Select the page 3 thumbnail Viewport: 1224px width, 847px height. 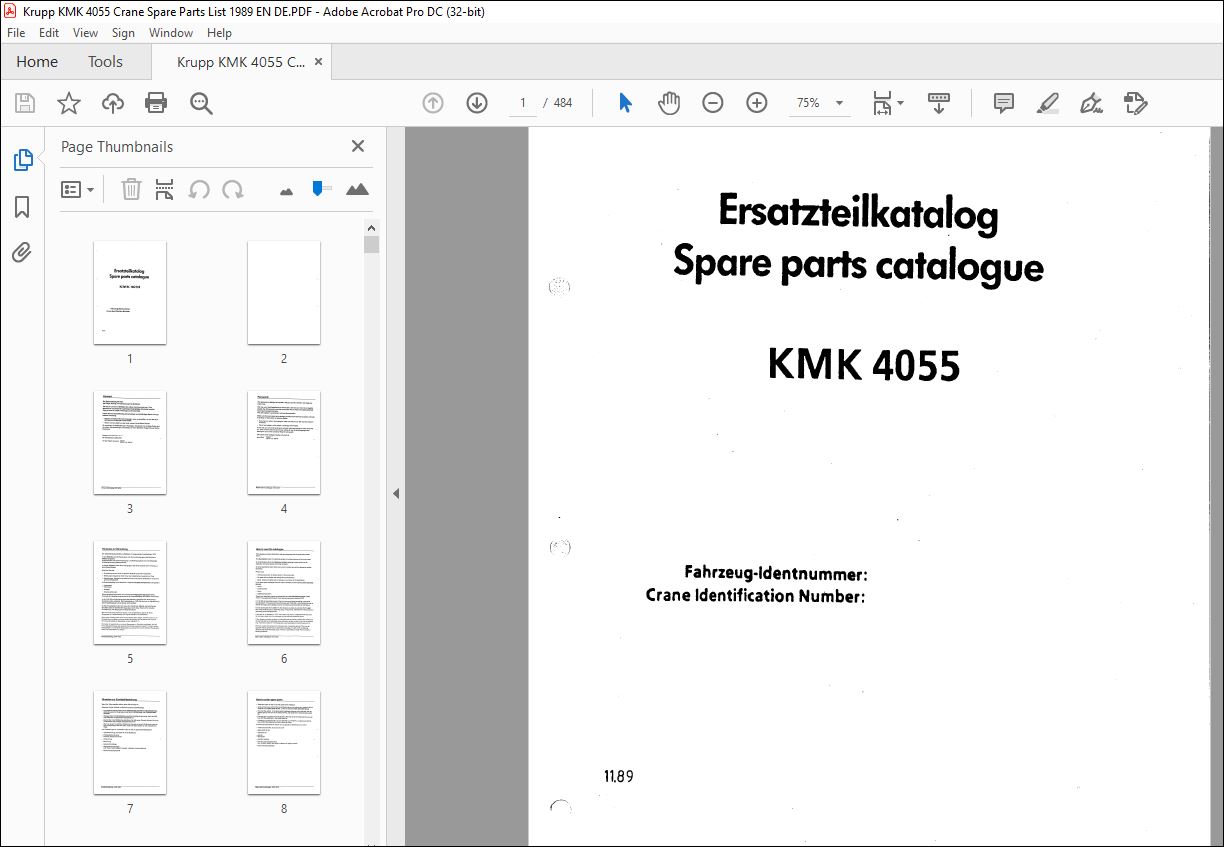(130, 442)
